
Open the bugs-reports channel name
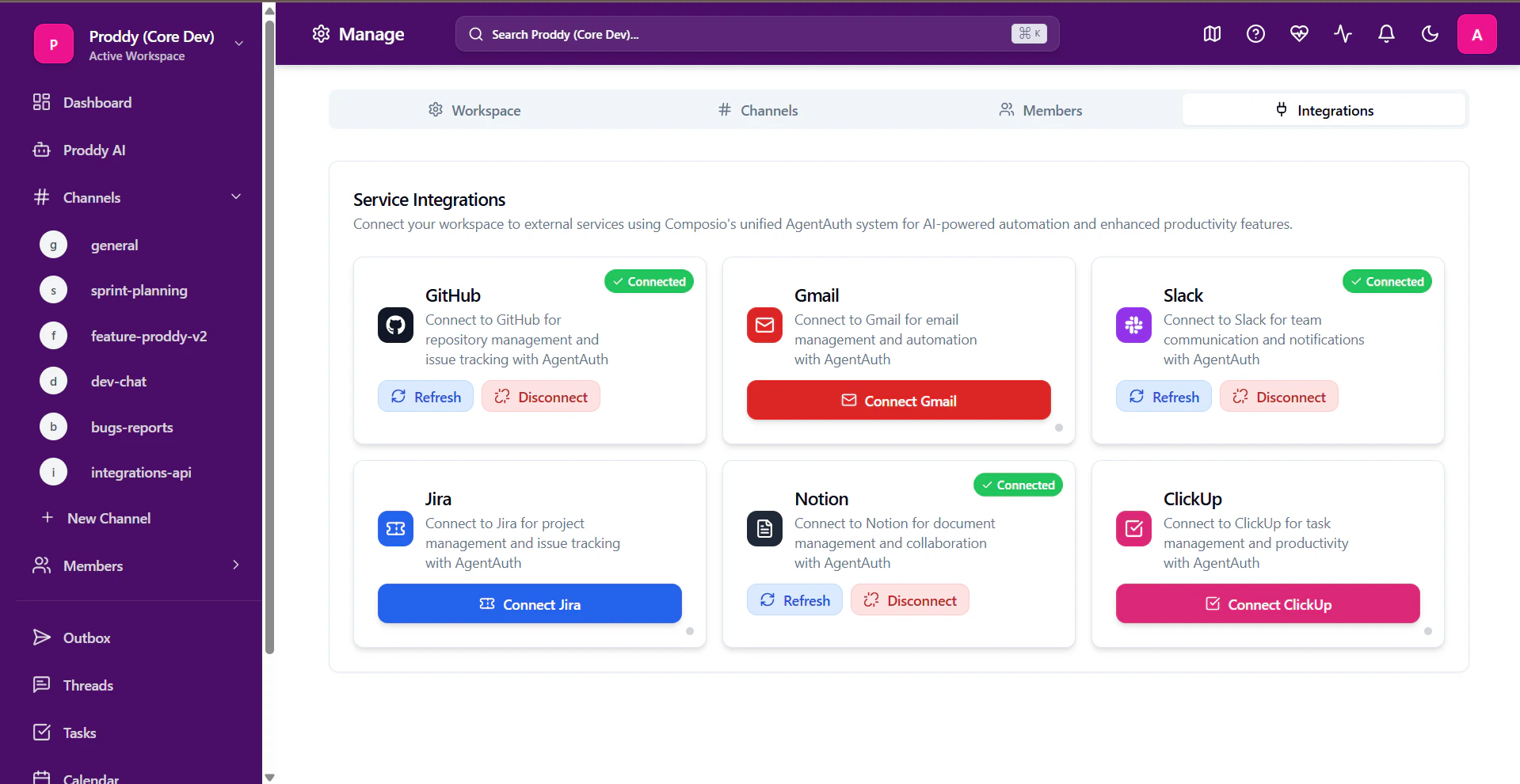(131, 427)
